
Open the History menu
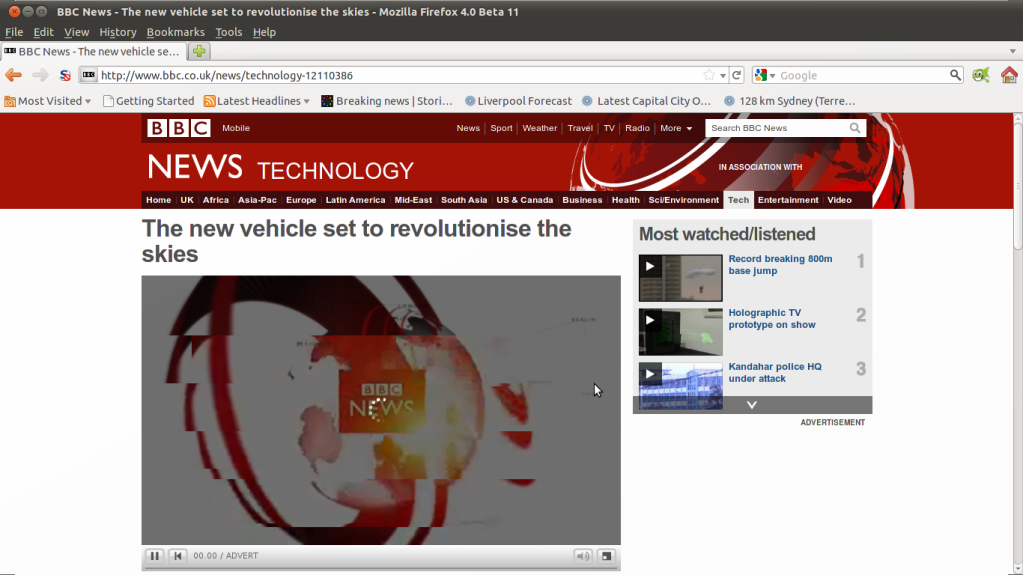117,32
